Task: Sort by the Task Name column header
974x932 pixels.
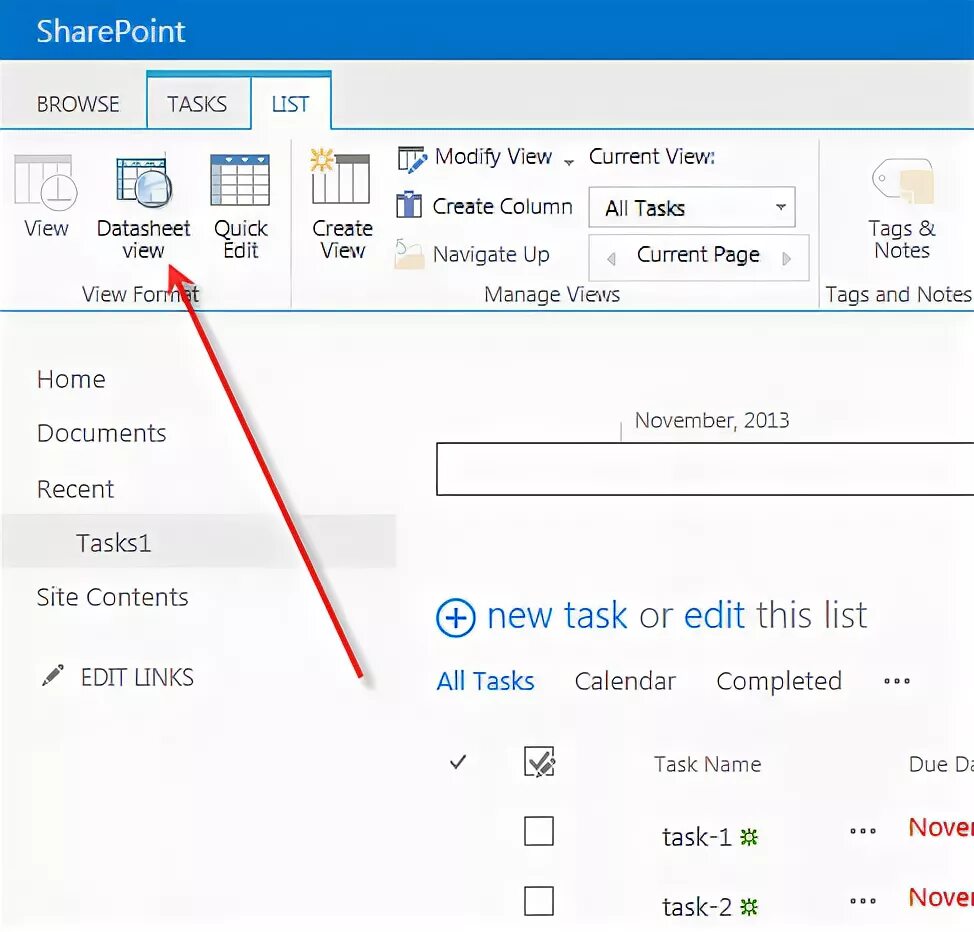Action: [708, 764]
